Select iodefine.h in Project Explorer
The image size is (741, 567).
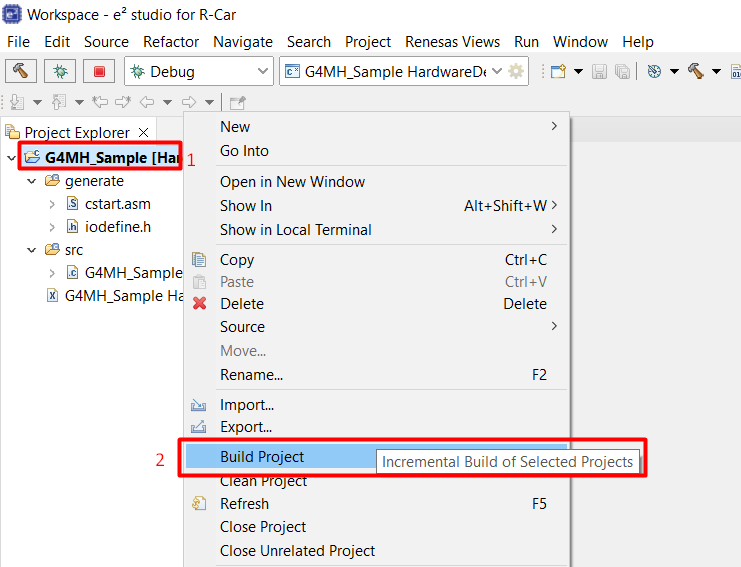118,227
